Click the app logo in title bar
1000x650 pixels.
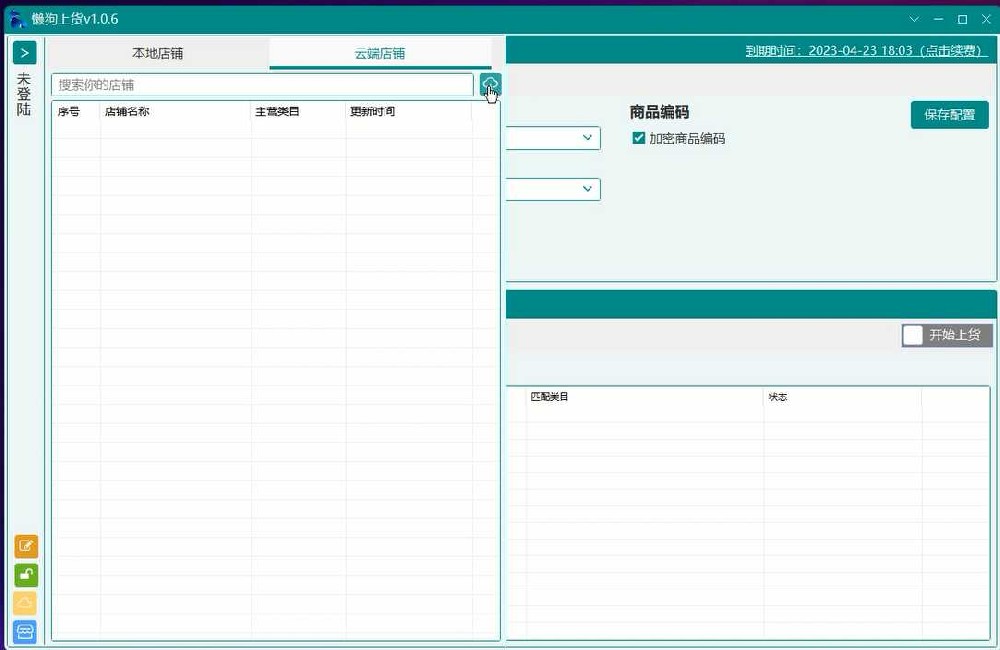click(17, 19)
